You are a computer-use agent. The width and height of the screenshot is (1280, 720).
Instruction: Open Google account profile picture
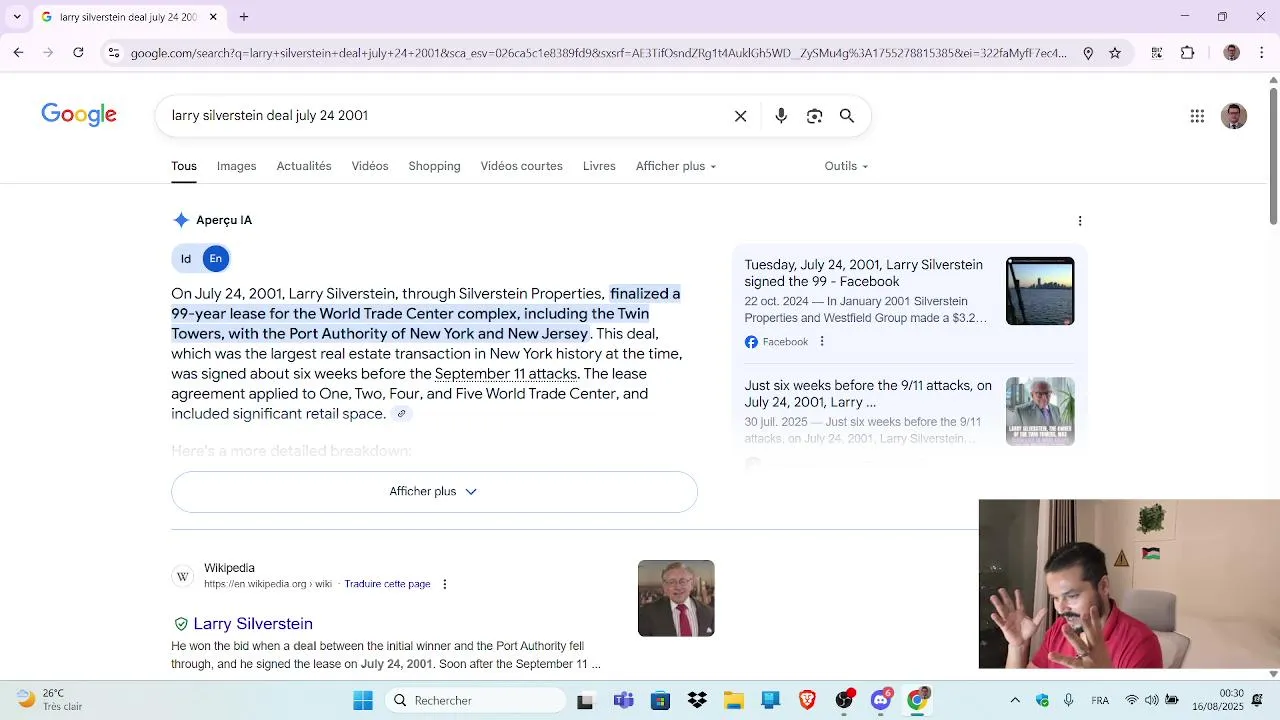click(x=1234, y=116)
